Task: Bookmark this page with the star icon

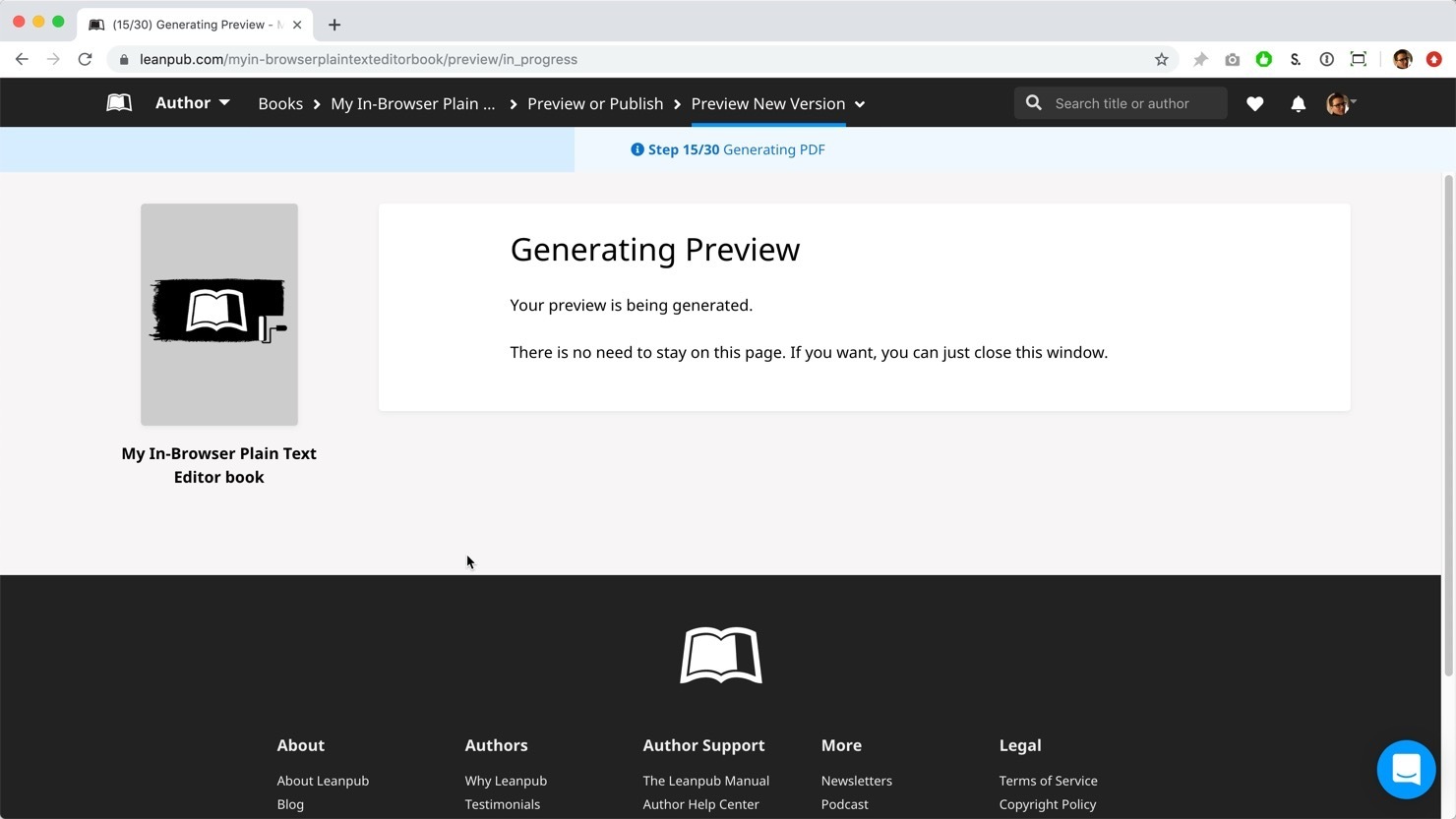Action: pos(1161,59)
